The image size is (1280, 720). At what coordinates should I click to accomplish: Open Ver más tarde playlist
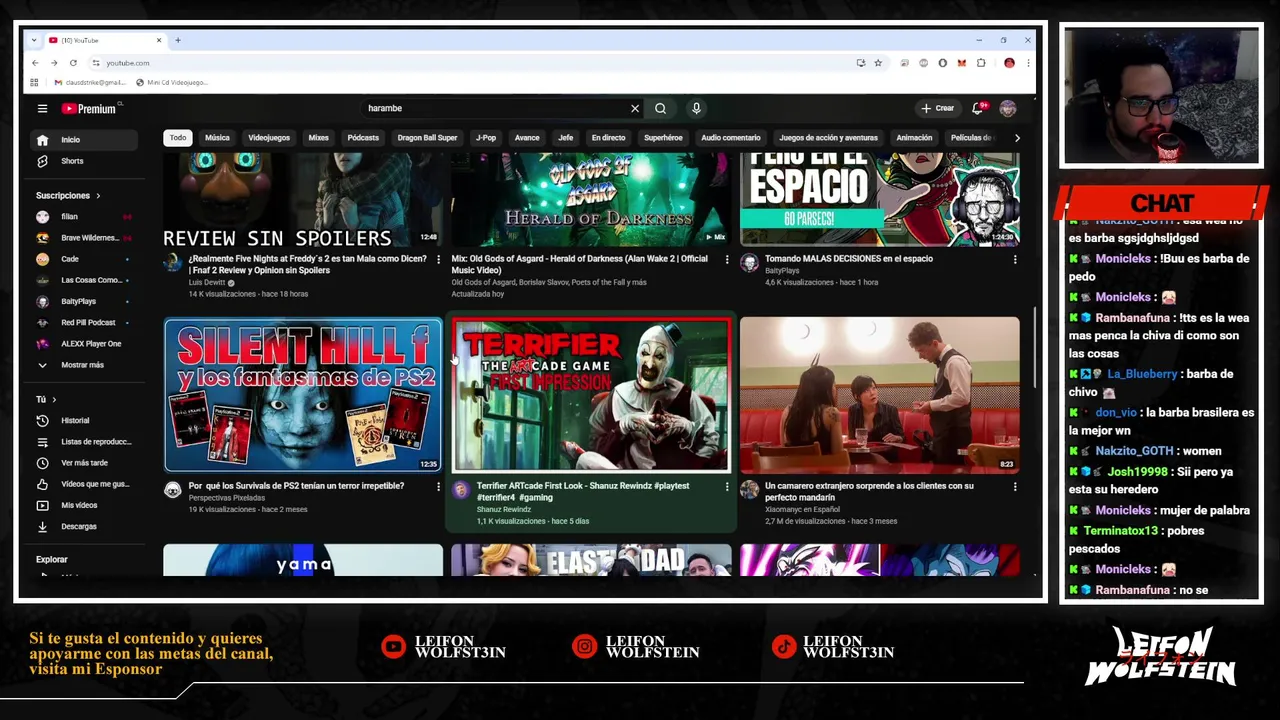coord(84,463)
